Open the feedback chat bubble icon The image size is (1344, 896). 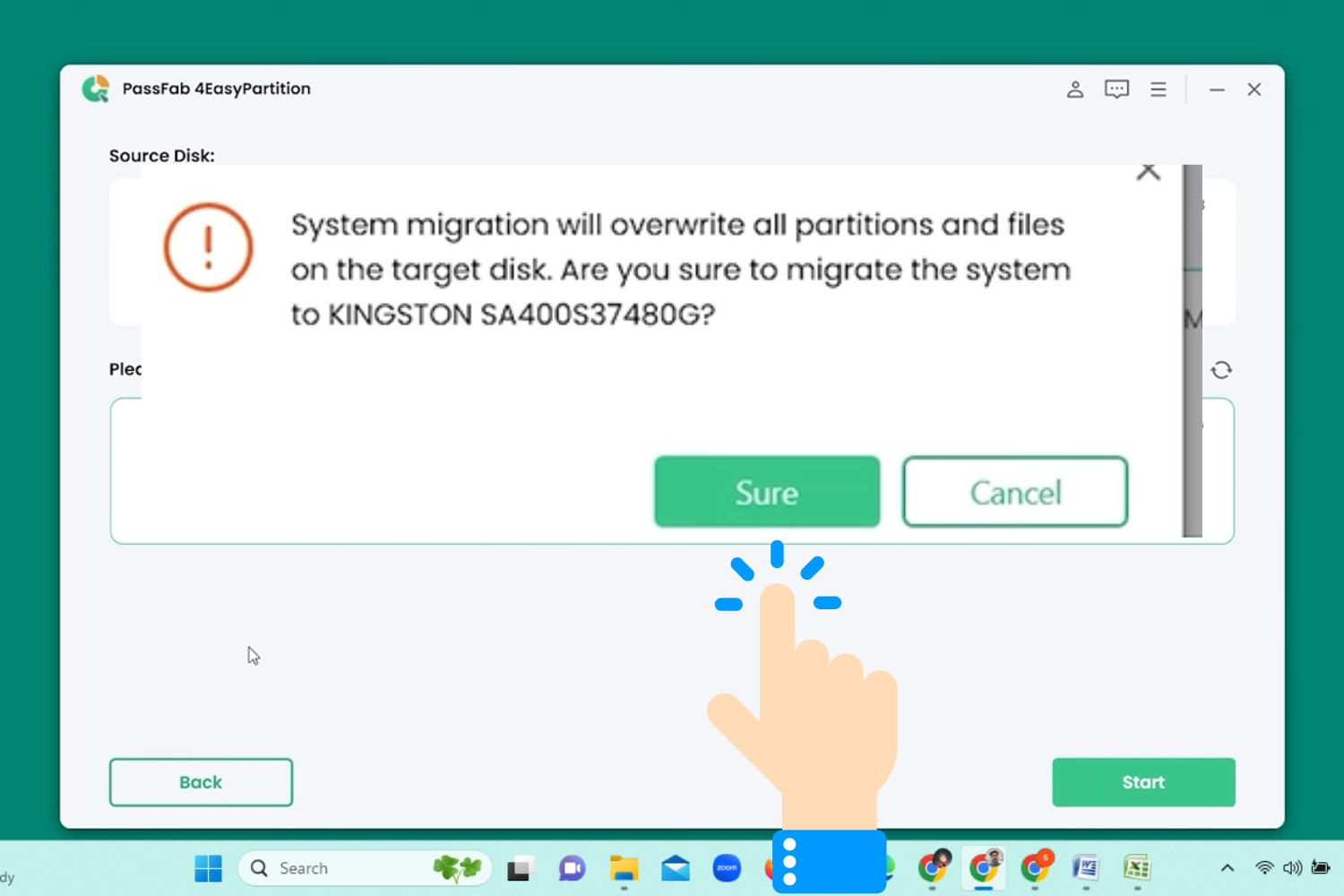(x=1116, y=90)
